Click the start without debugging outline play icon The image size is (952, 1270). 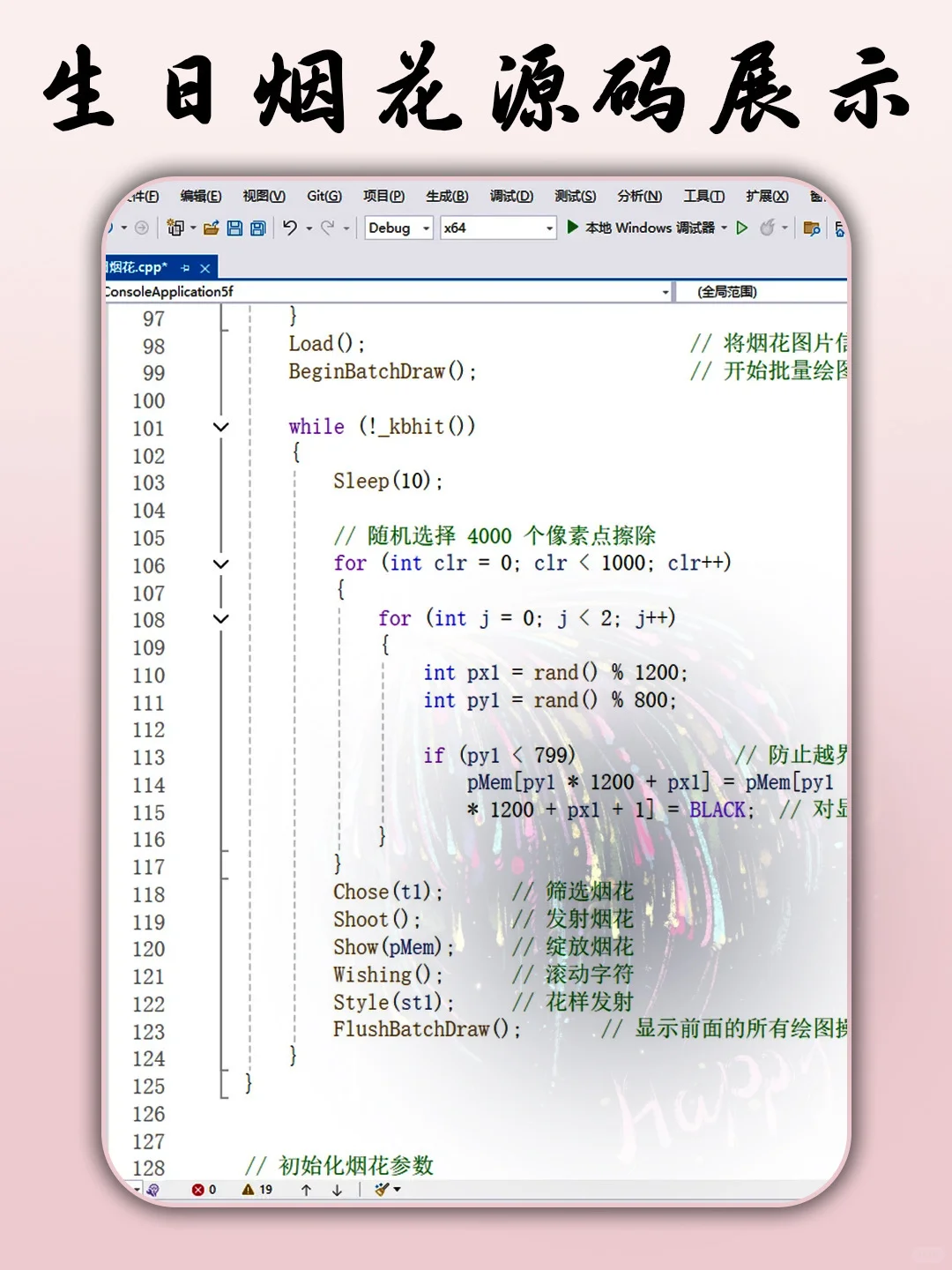coord(742,228)
